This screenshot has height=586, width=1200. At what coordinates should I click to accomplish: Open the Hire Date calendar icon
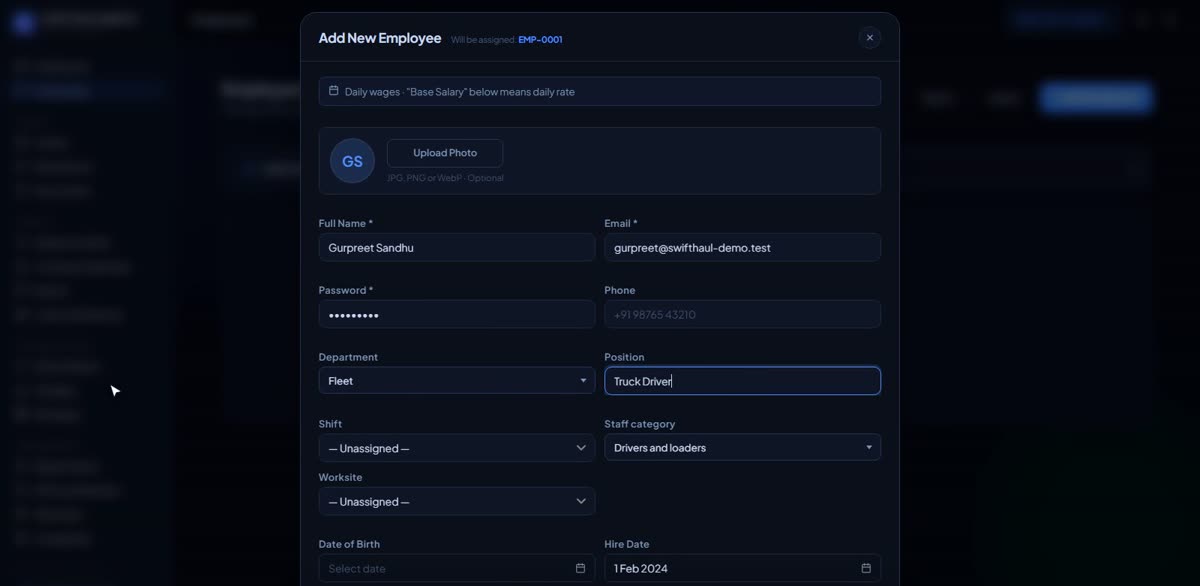(x=866, y=568)
